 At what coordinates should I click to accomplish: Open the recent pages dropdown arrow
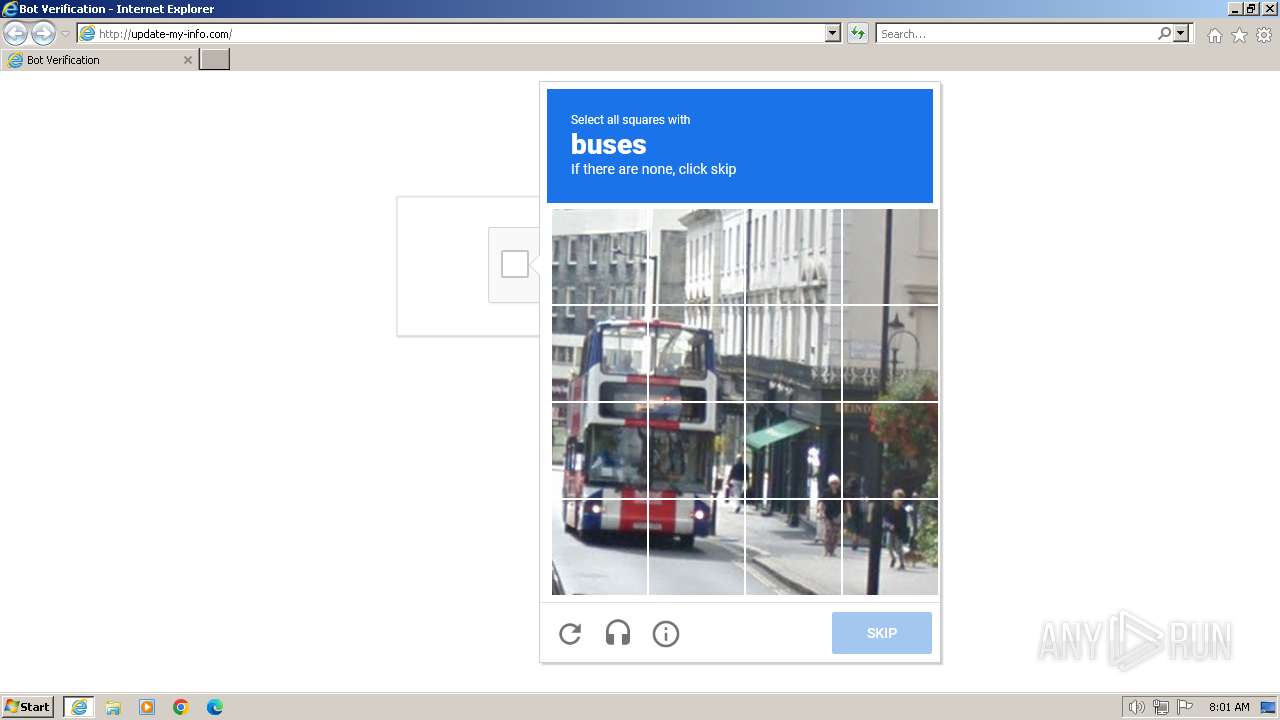coord(66,34)
